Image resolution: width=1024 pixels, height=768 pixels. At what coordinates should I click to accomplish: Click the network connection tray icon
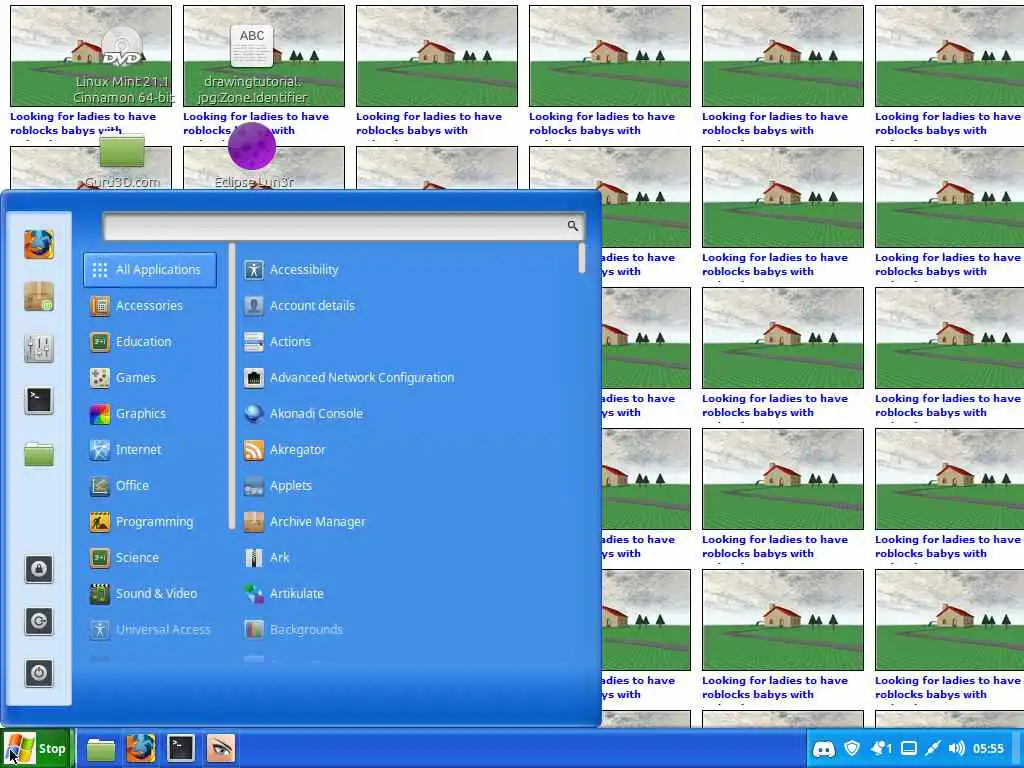933,748
